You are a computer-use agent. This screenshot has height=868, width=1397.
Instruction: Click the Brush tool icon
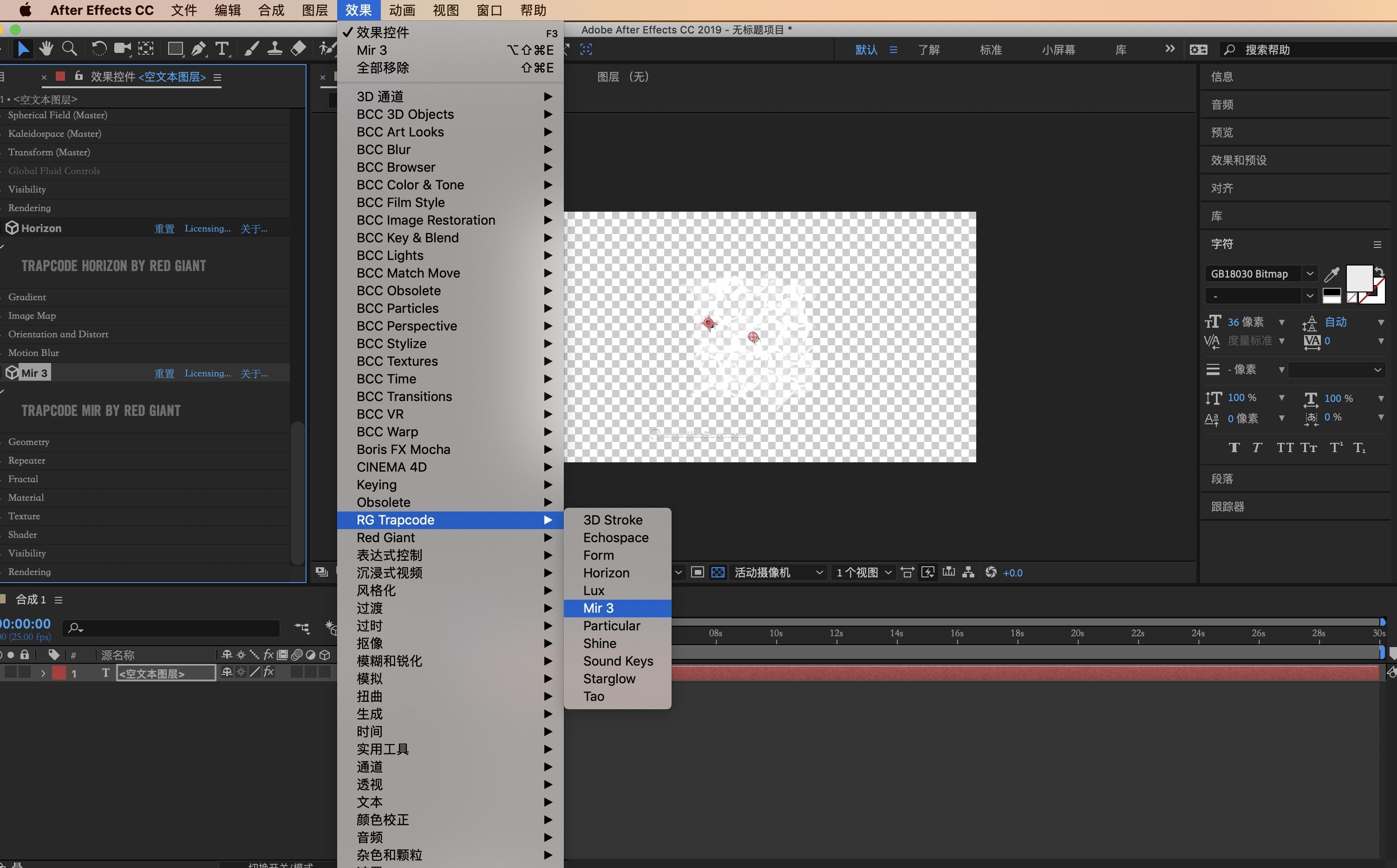[251, 49]
